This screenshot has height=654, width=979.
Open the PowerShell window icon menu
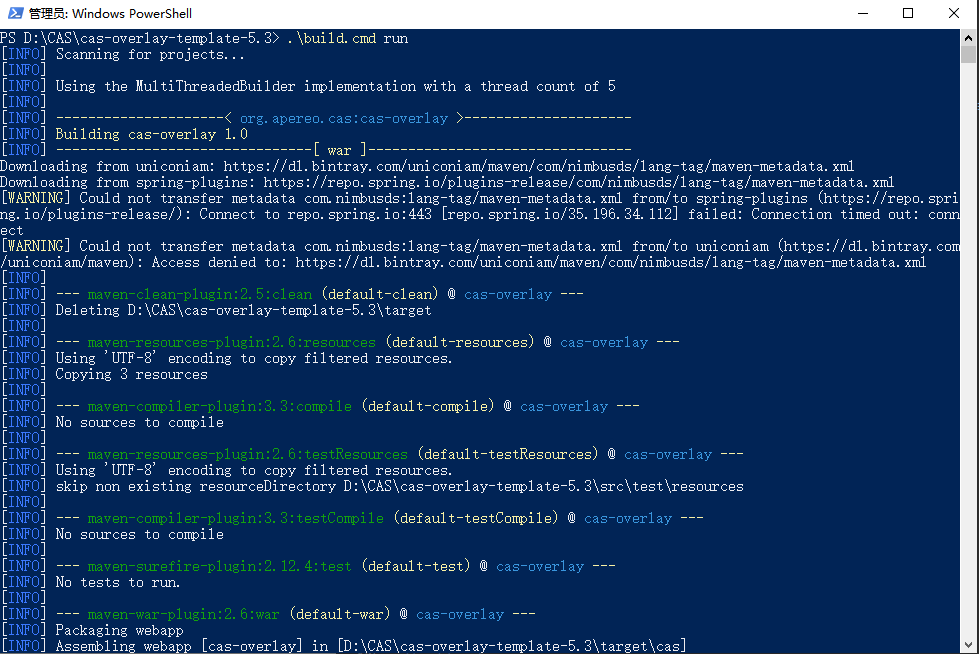pyautogui.click(x=16, y=13)
